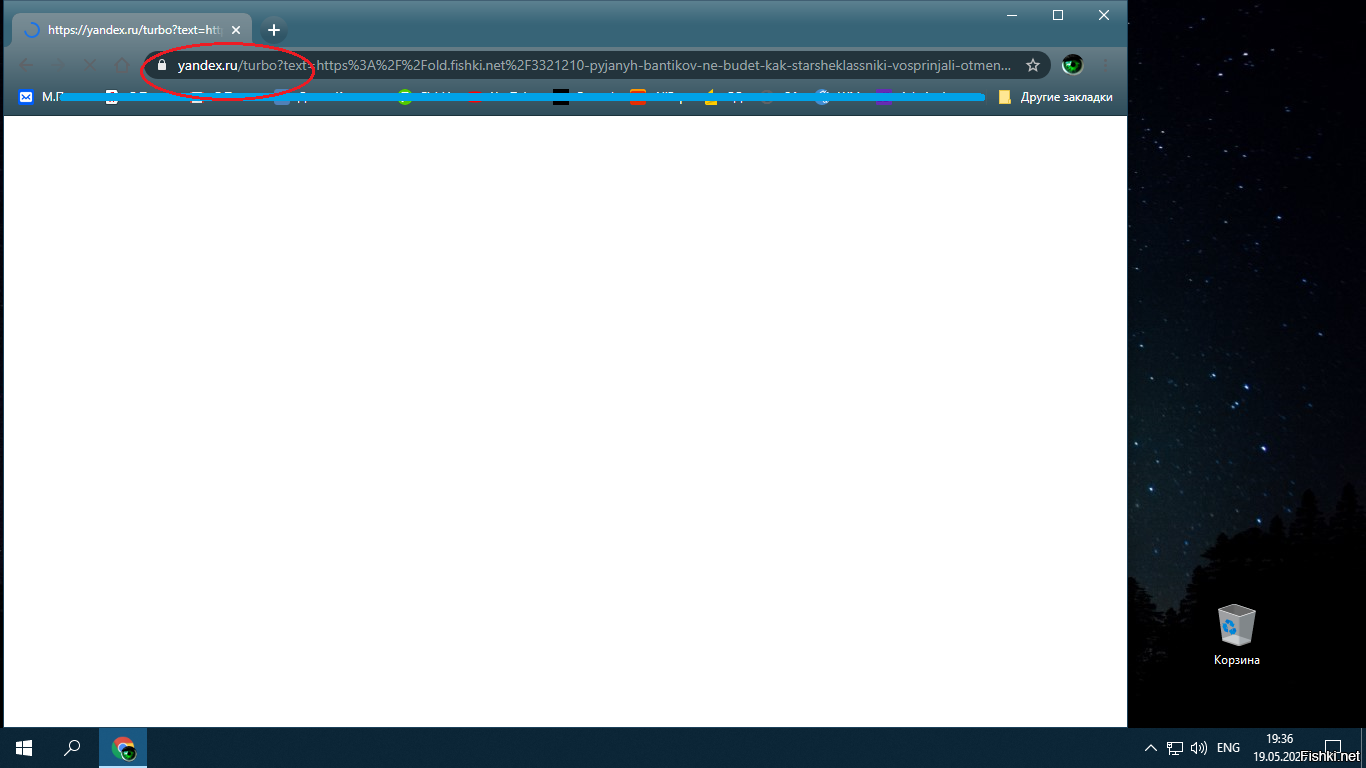Viewport: 1366px width, 768px height.
Task: Click the address bar URL field
Action: tap(595, 65)
